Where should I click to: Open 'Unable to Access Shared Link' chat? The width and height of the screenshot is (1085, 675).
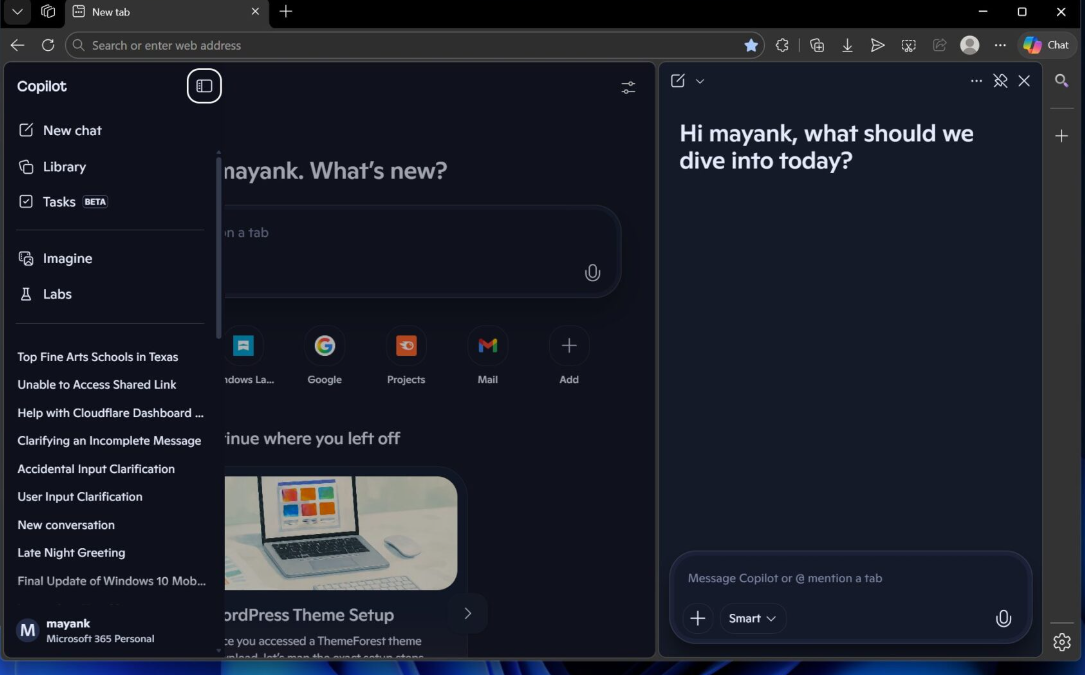point(97,384)
